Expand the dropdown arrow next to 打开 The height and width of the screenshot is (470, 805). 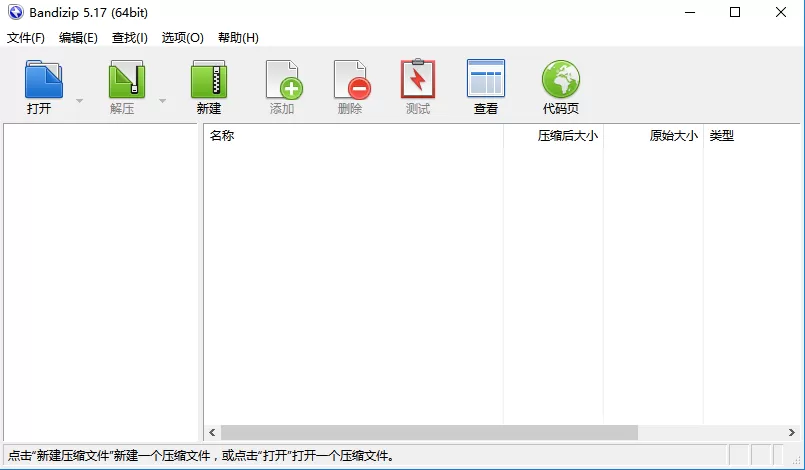click(x=80, y=101)
